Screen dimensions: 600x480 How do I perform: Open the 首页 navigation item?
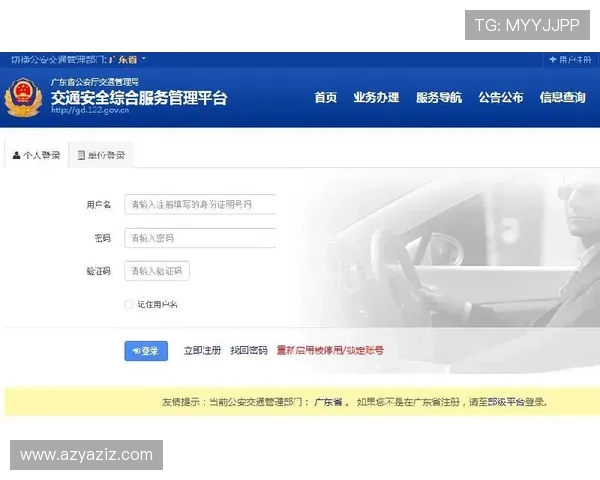coord(326,98)
